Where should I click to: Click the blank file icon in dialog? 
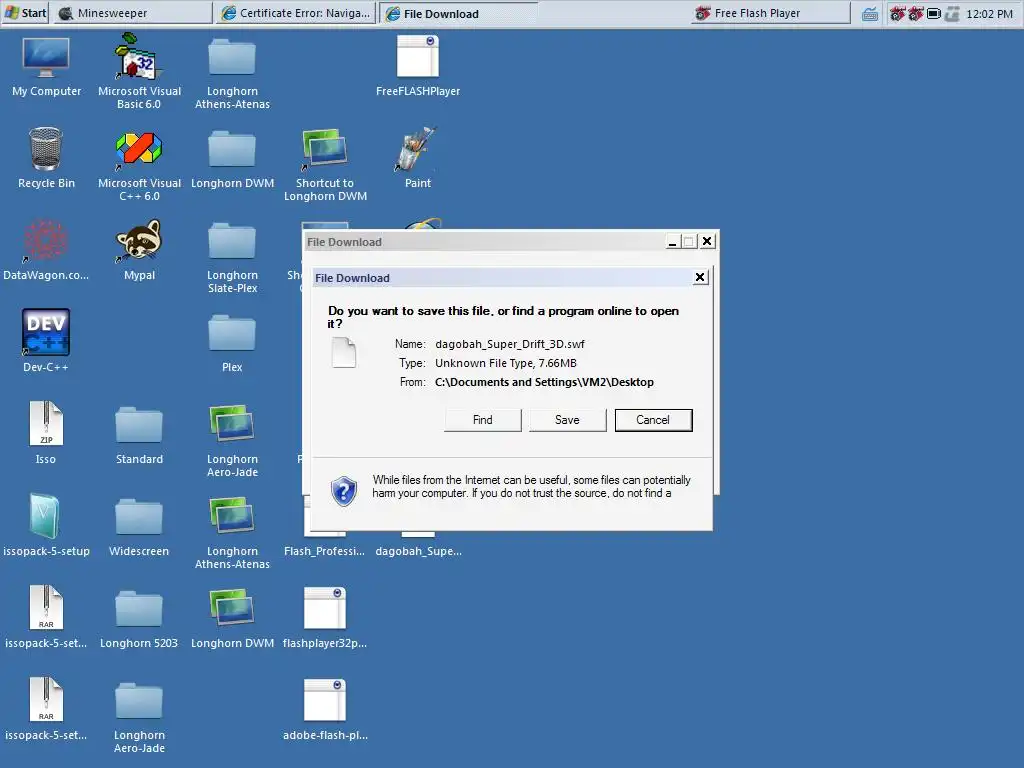pyautogui.click(x=344, y=353)
